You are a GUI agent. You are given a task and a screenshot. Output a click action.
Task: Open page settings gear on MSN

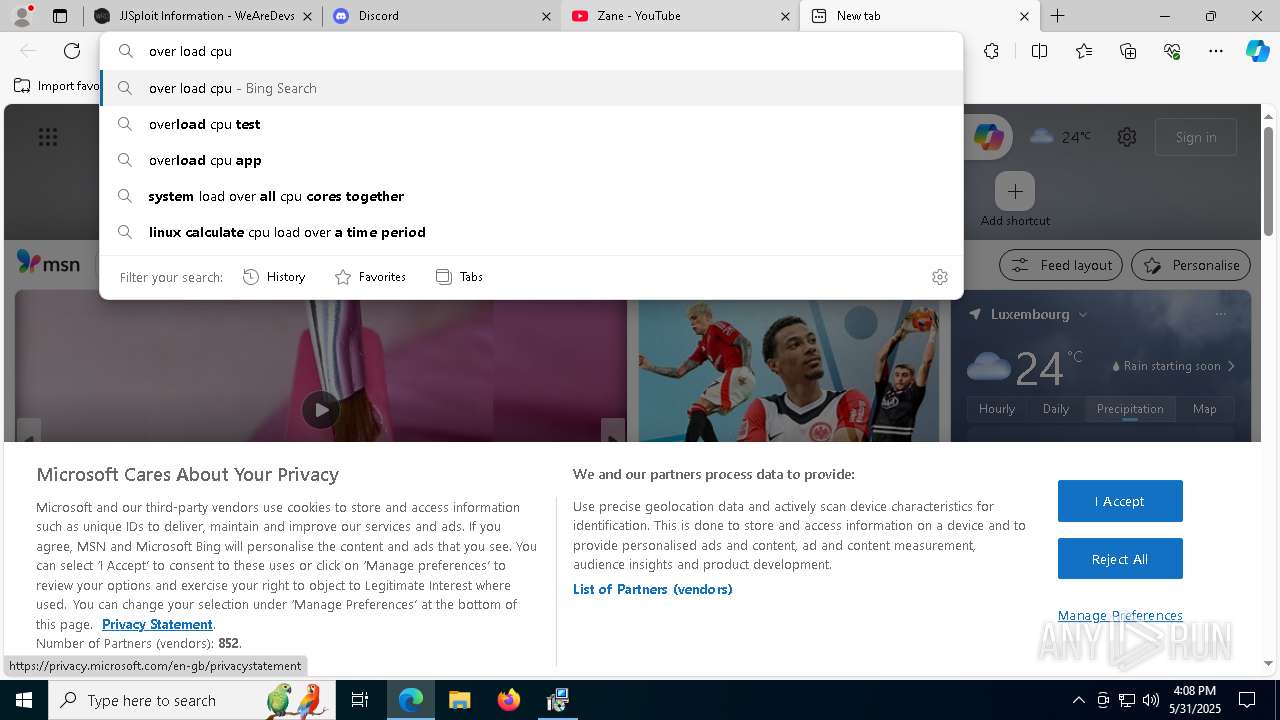point(1127,137)
